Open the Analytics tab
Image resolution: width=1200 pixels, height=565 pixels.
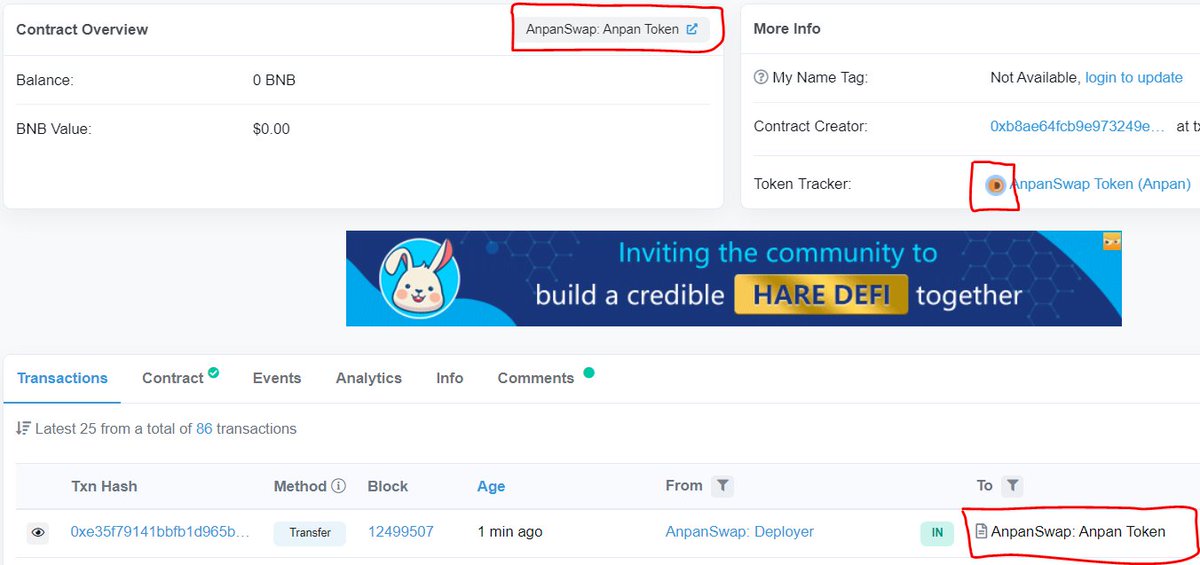pyautogui.click(x=369, y=378)
